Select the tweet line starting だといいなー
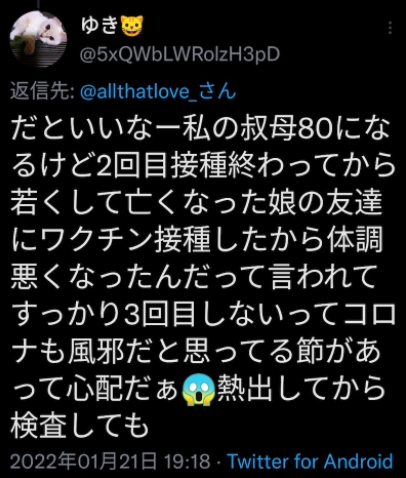 point(200,128)
